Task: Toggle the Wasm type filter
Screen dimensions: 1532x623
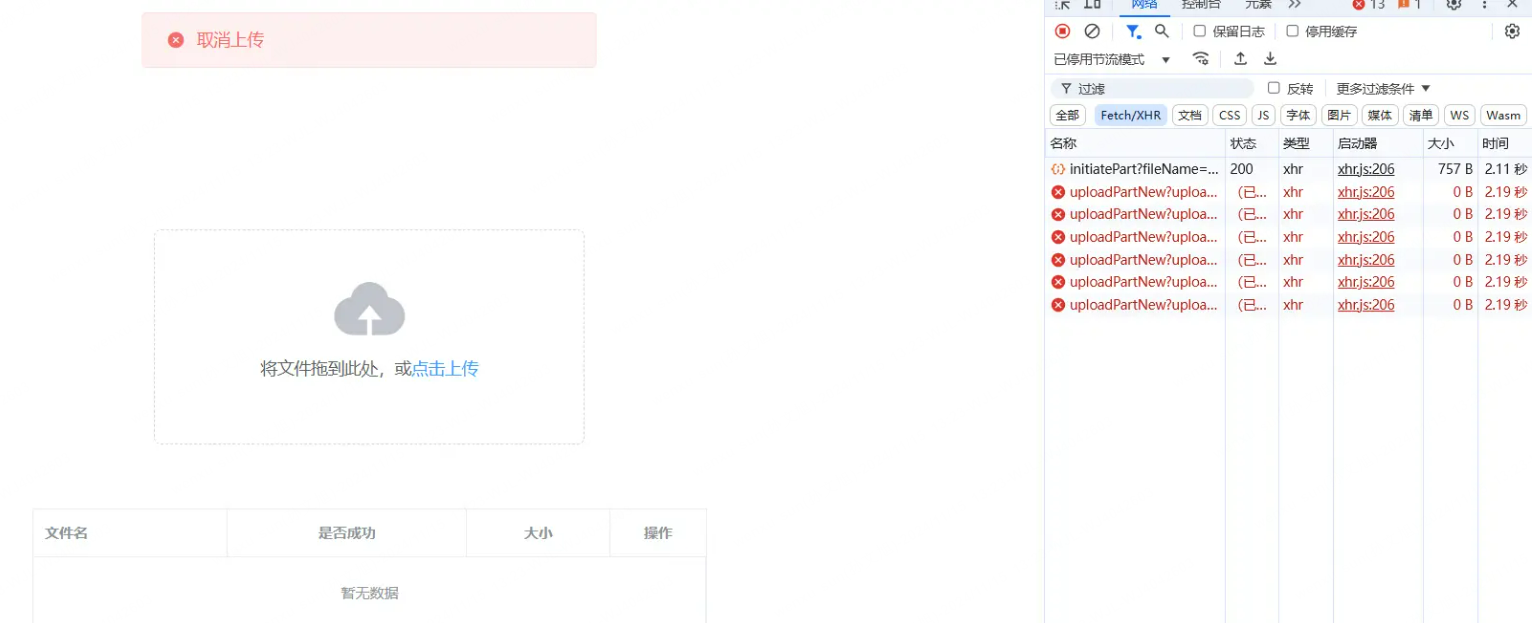Action: 1503,115
